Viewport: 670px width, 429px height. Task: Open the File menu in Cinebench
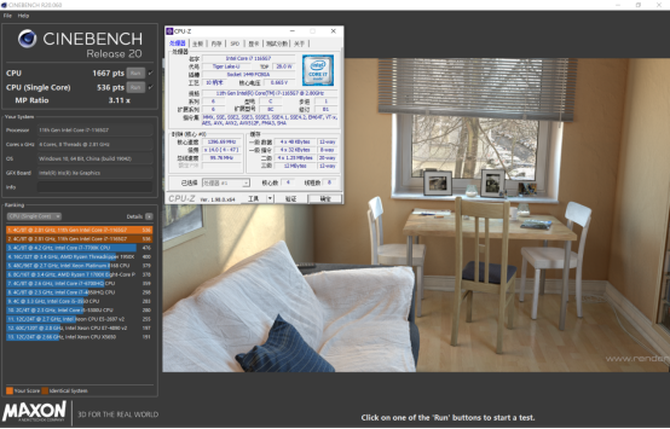[7, 16]
